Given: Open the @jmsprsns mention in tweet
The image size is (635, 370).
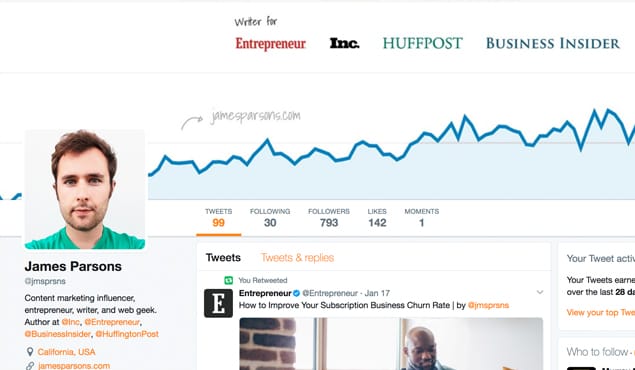Looking at the screenshot, I should pos(488,305).
